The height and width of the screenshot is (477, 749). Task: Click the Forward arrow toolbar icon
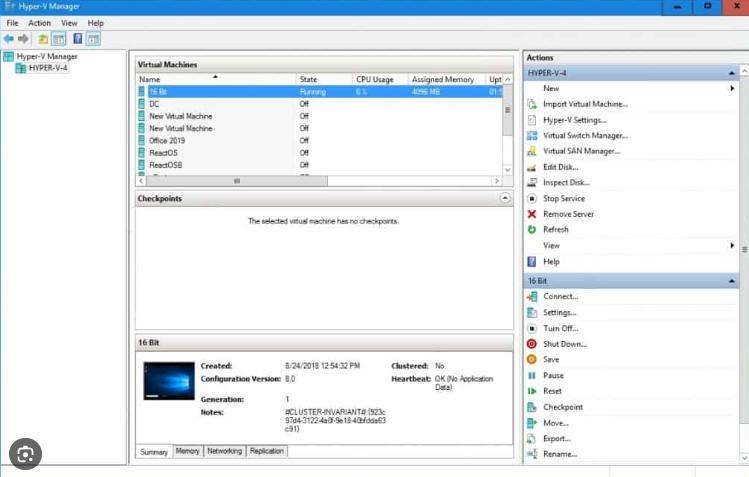click(x=23, y=39)
